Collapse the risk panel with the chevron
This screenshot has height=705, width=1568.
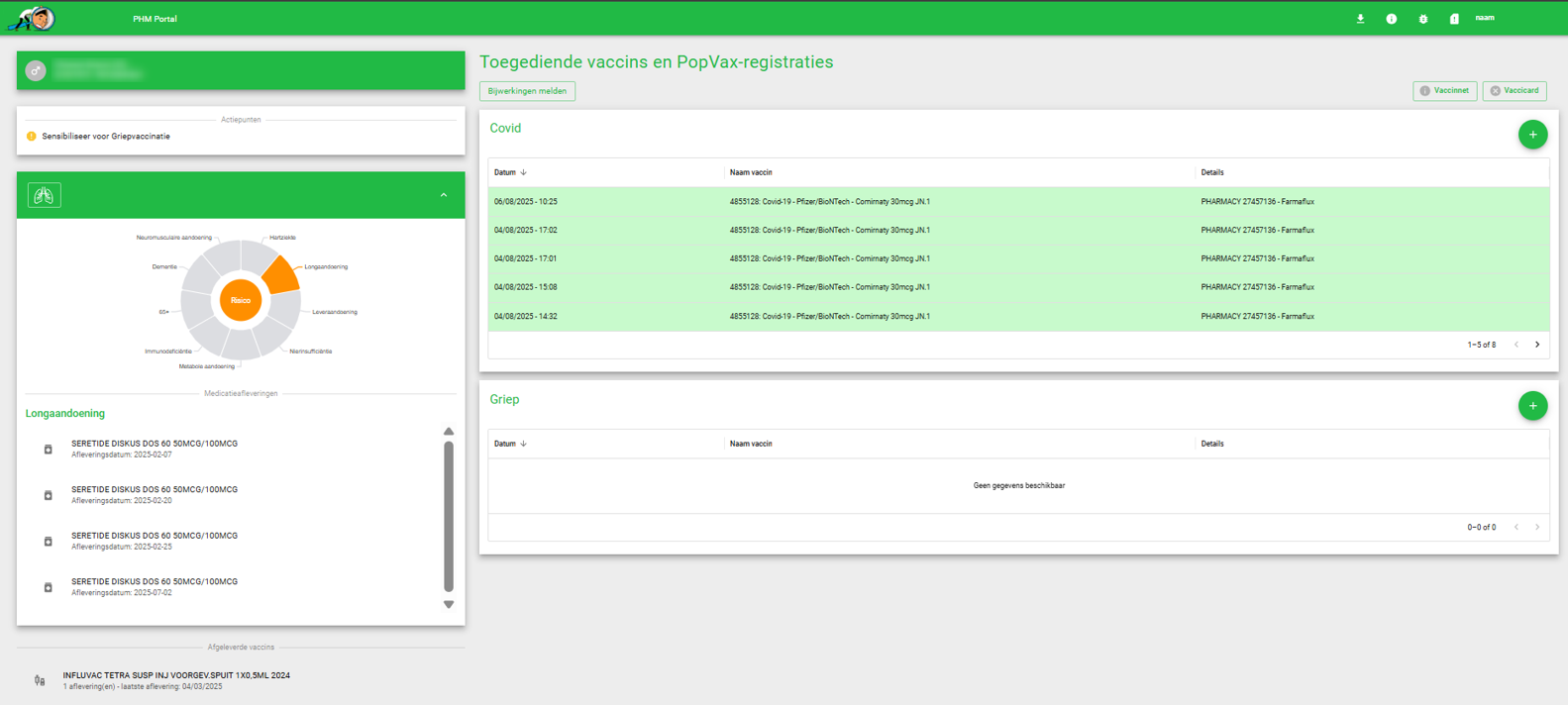pos(444,195)
